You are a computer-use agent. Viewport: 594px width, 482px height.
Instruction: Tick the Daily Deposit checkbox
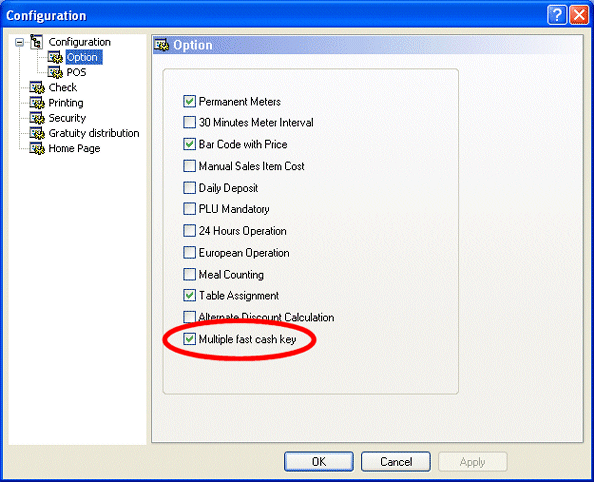click(189, 188)
